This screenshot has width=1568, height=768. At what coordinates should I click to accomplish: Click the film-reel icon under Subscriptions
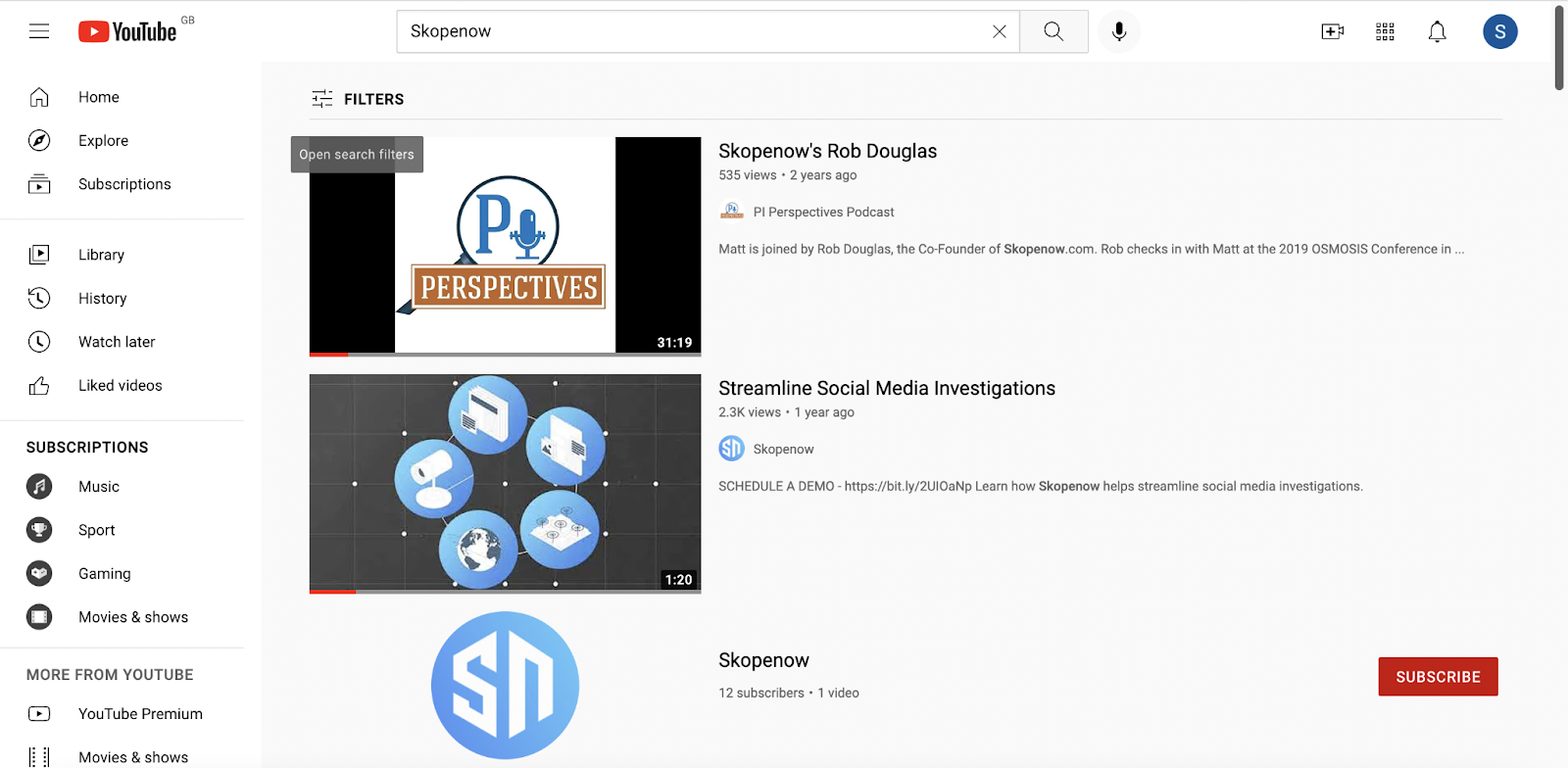coord(39,617)
